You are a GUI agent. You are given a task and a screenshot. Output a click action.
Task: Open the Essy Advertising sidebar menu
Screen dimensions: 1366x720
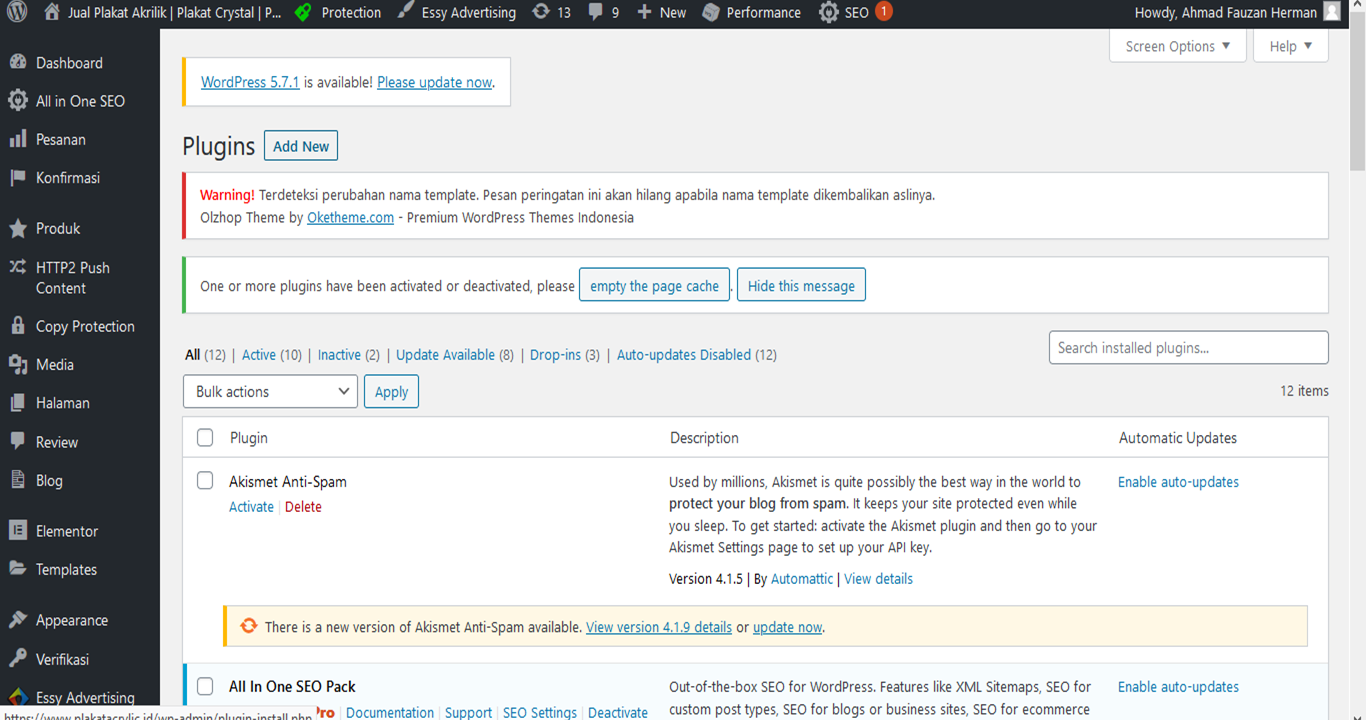pos(80,698)
